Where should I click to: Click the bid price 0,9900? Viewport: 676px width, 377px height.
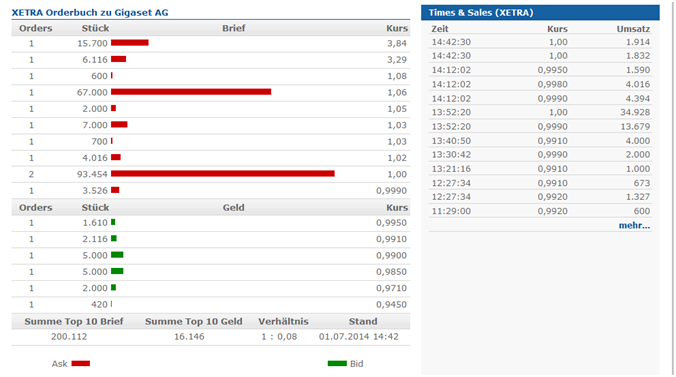pos(391,255)
